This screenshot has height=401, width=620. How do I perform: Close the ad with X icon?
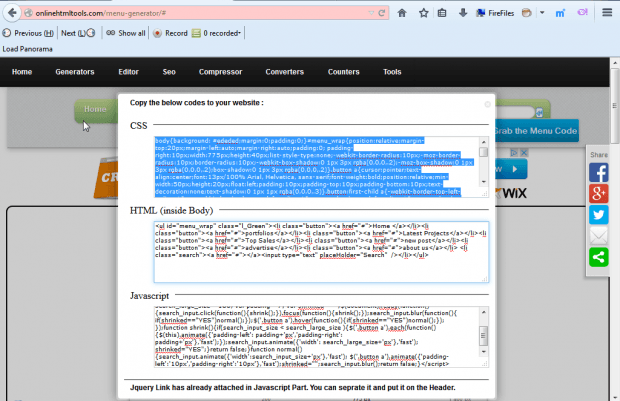[524, 153]
